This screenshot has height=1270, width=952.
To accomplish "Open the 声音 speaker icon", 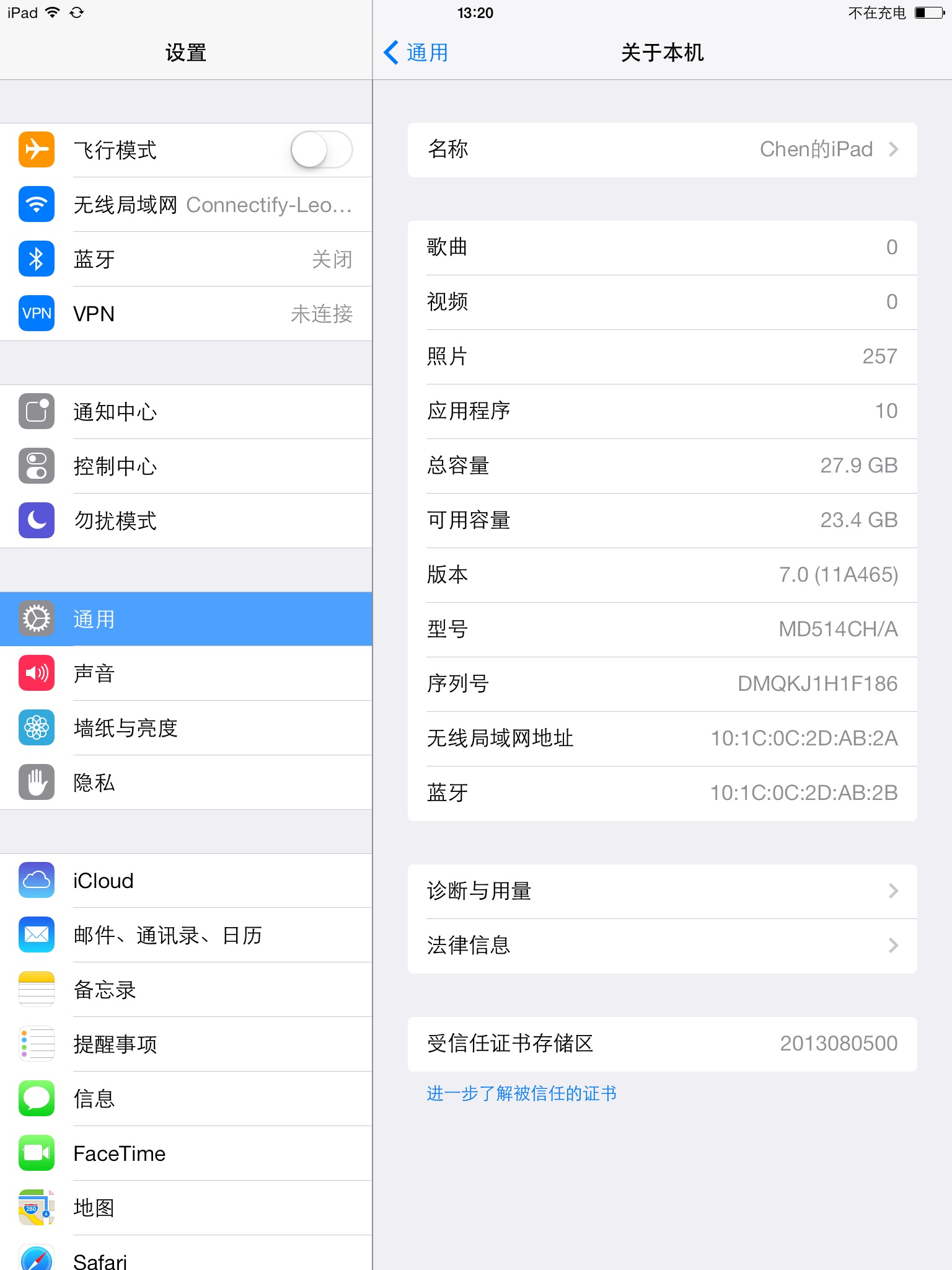I will point(37,673).
